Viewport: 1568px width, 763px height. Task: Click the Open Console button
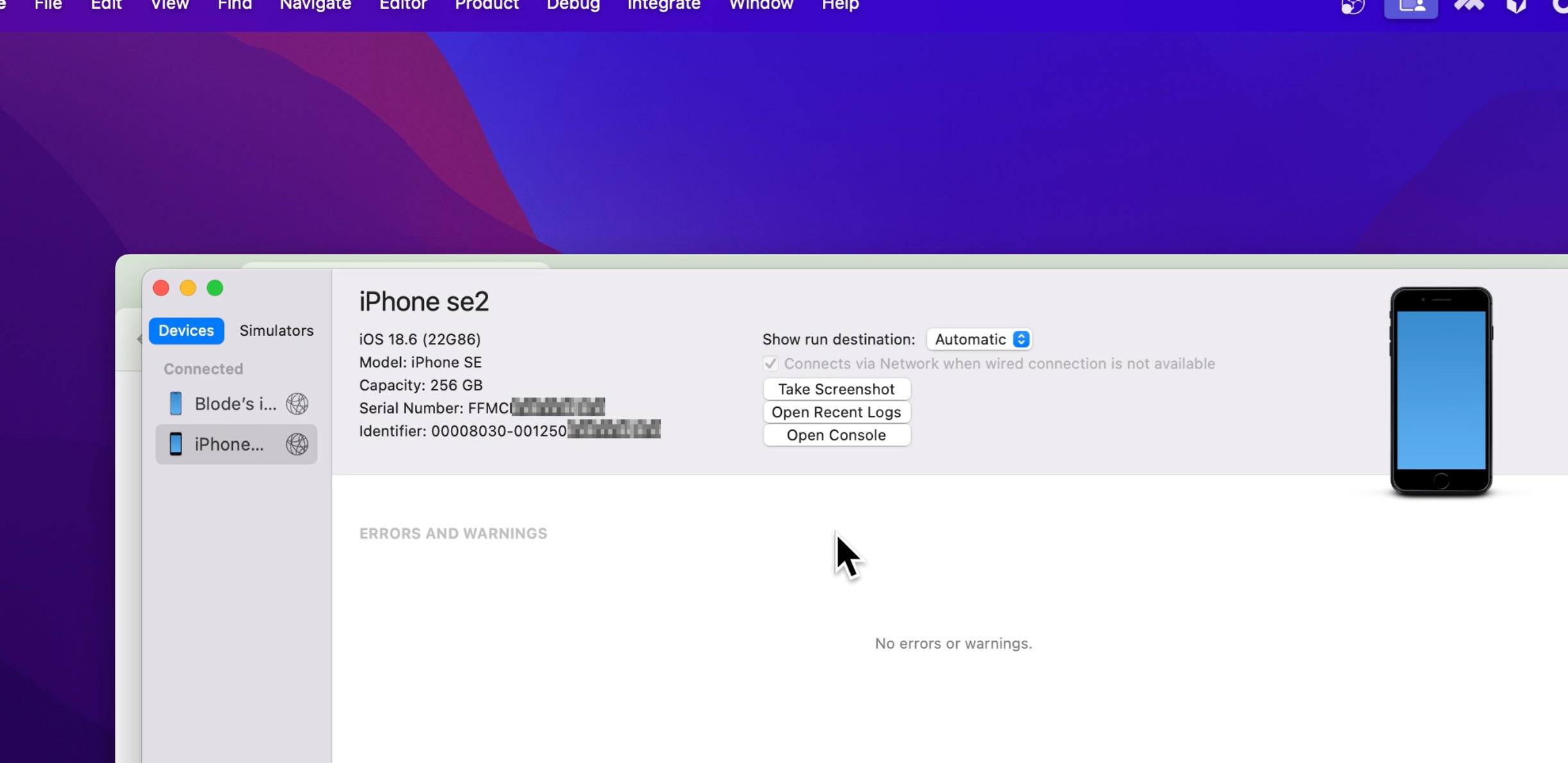pyautogui.click(x=836, y=435)
